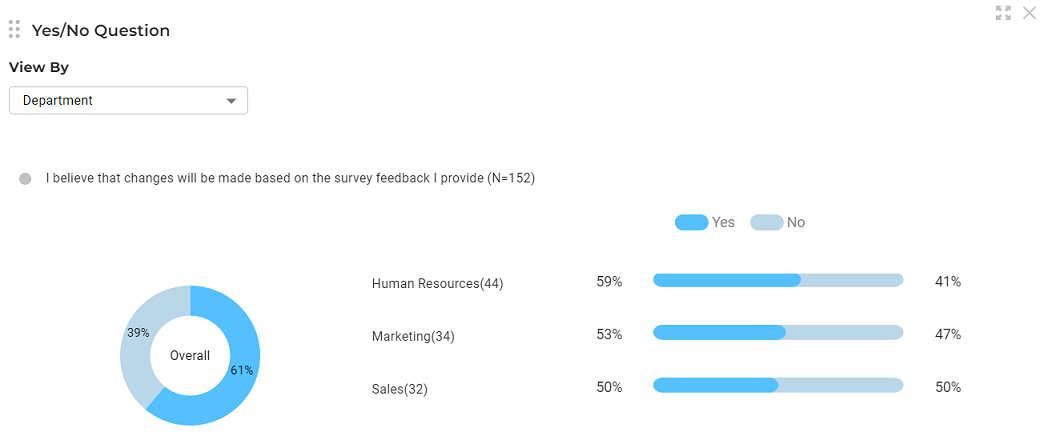Click the dropdown arrow next to Department
Image resolution: width=1044 pixels, height=440 pixels.
[x=232, y=101]
